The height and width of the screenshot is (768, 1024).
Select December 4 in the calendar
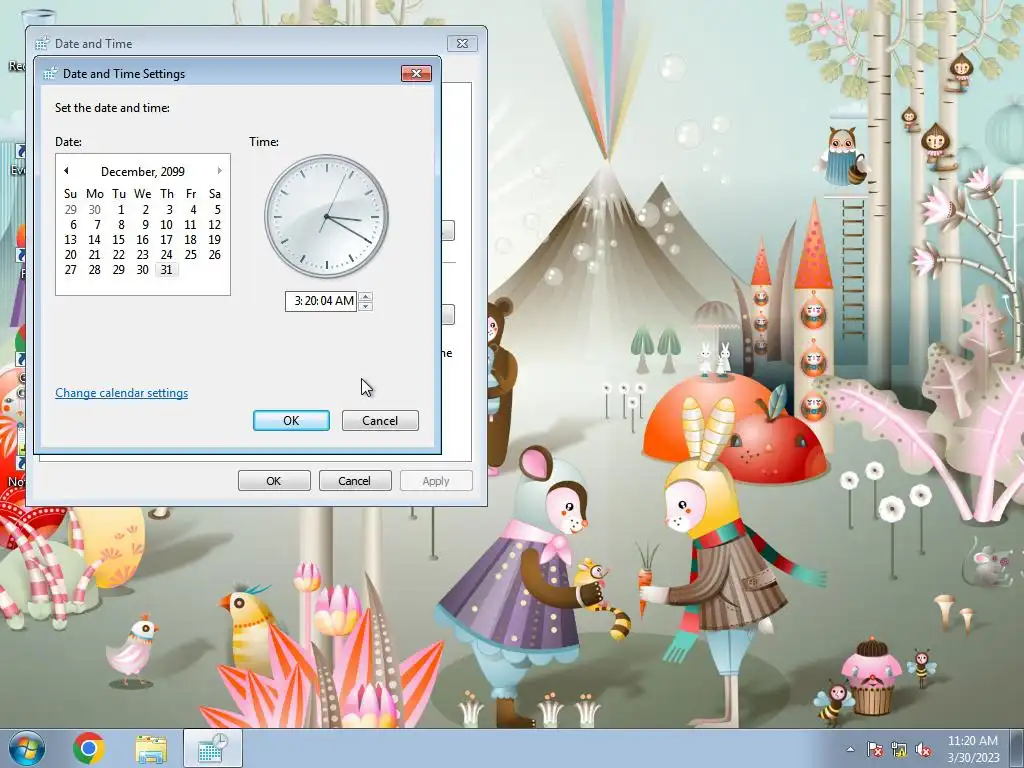(193, 210)
